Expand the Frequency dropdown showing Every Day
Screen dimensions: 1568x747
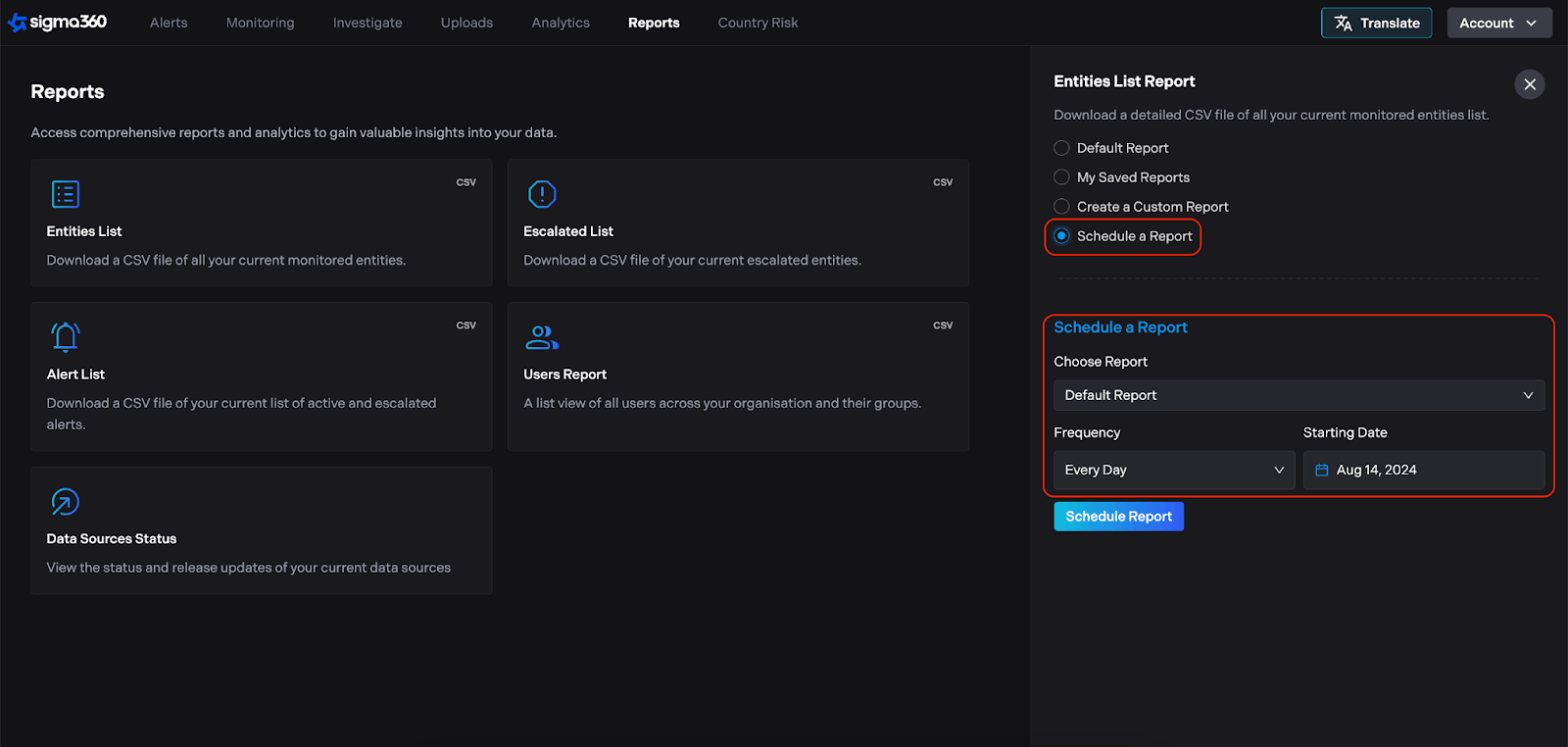pos(1173,471)
